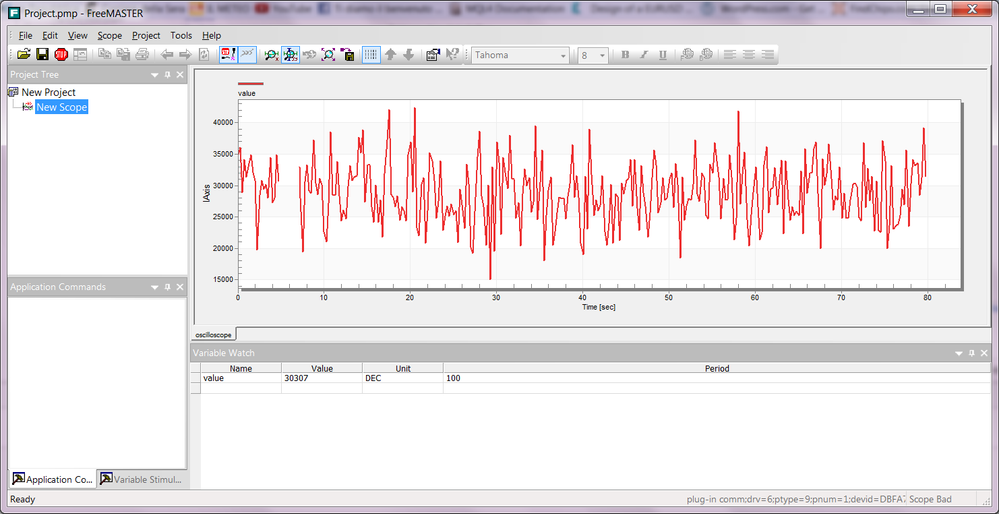The image size is (999, 514).
Task: Click the background color globe icon
Action: click(x=706, y=55)
